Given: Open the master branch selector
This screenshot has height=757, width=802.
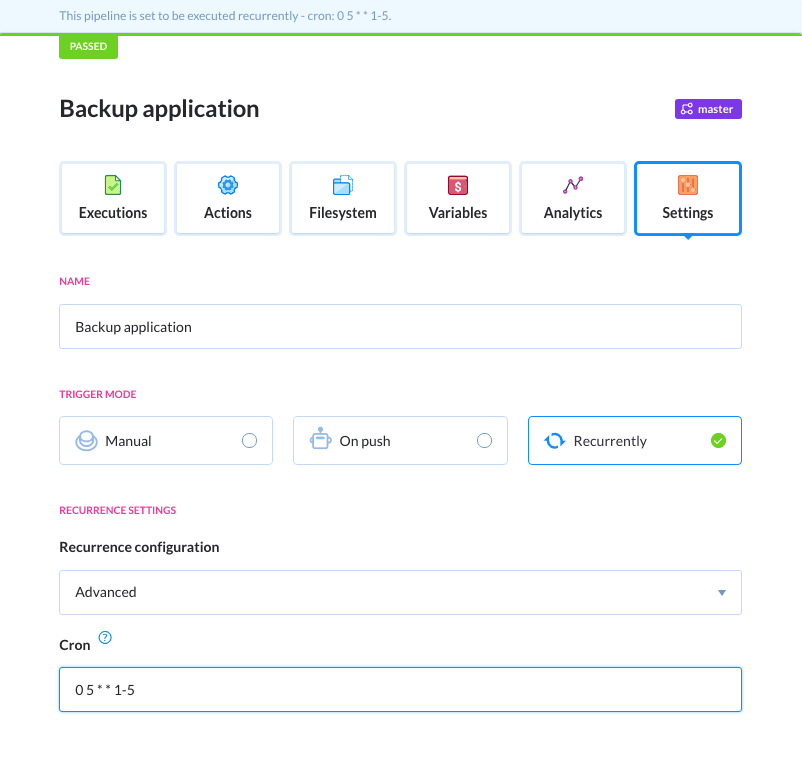Looking at the screenshot, I should (707, 109).
